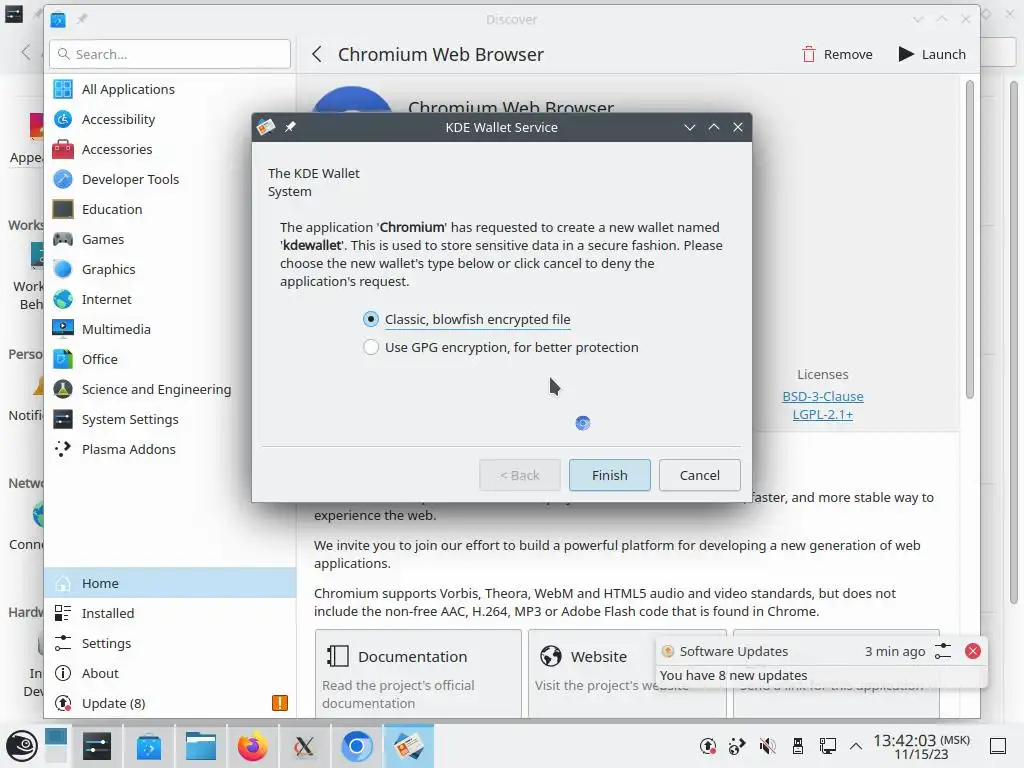This screenshot has width=1024, height=768.
Task: Click Science and Engineering icon
Action: 63,389
